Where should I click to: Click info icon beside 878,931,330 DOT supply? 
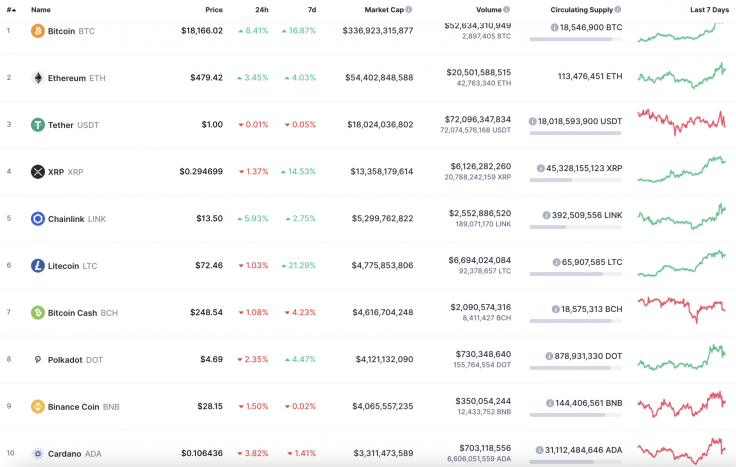pos(549,356)
